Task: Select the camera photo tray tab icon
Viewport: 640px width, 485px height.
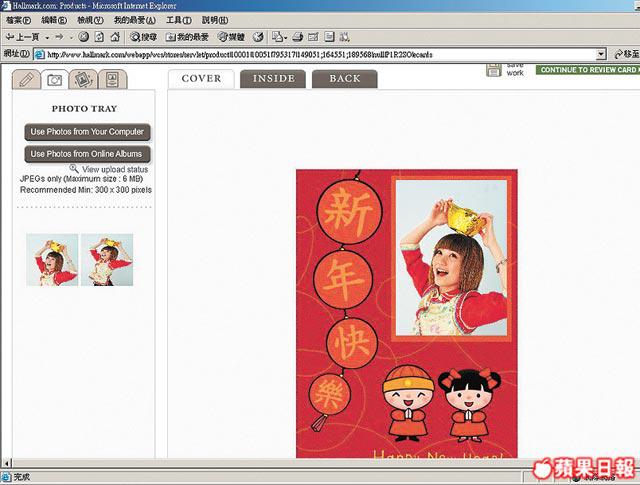Action: coord(55,80)
